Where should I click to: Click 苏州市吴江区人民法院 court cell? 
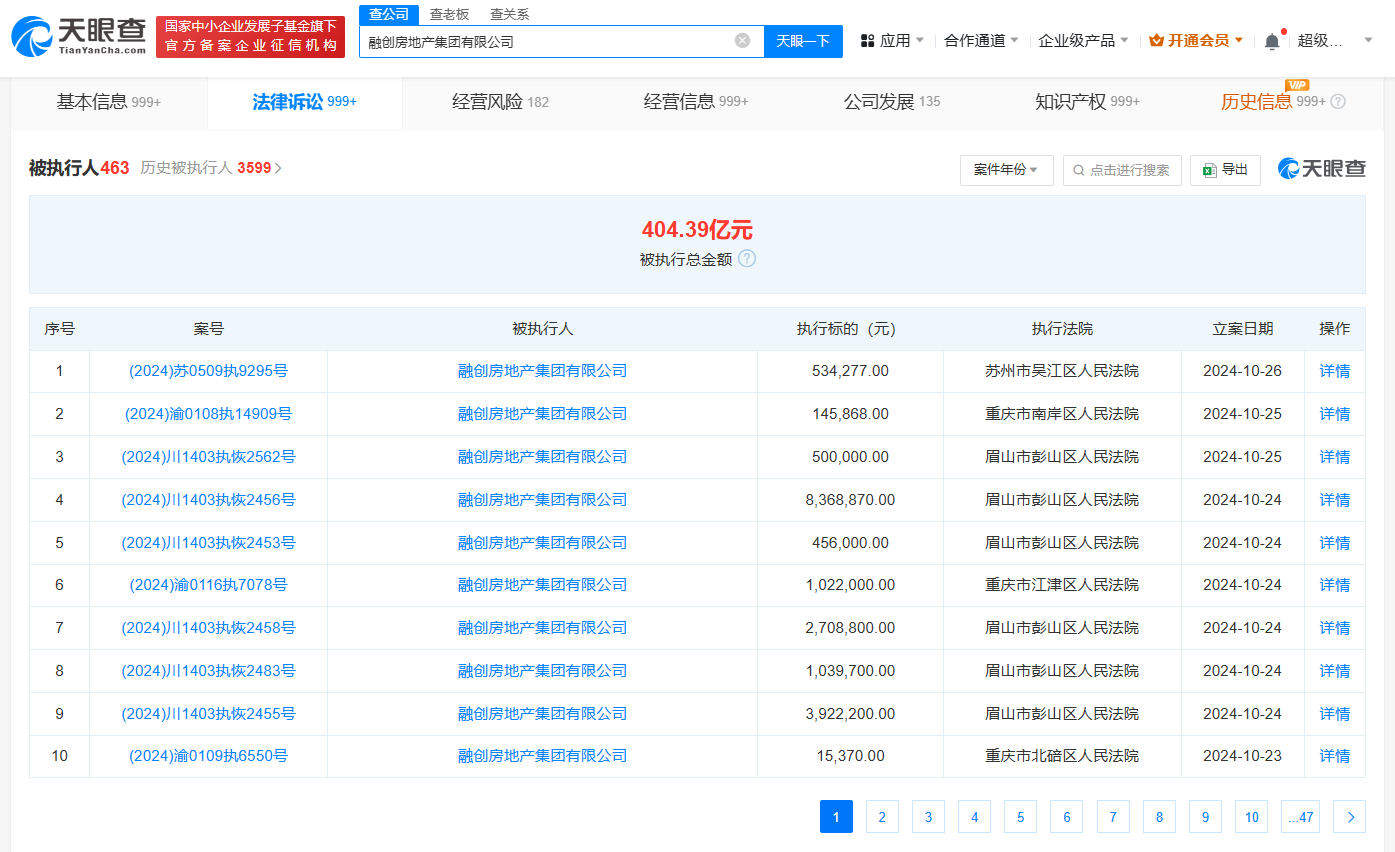tap(1062, 371)
